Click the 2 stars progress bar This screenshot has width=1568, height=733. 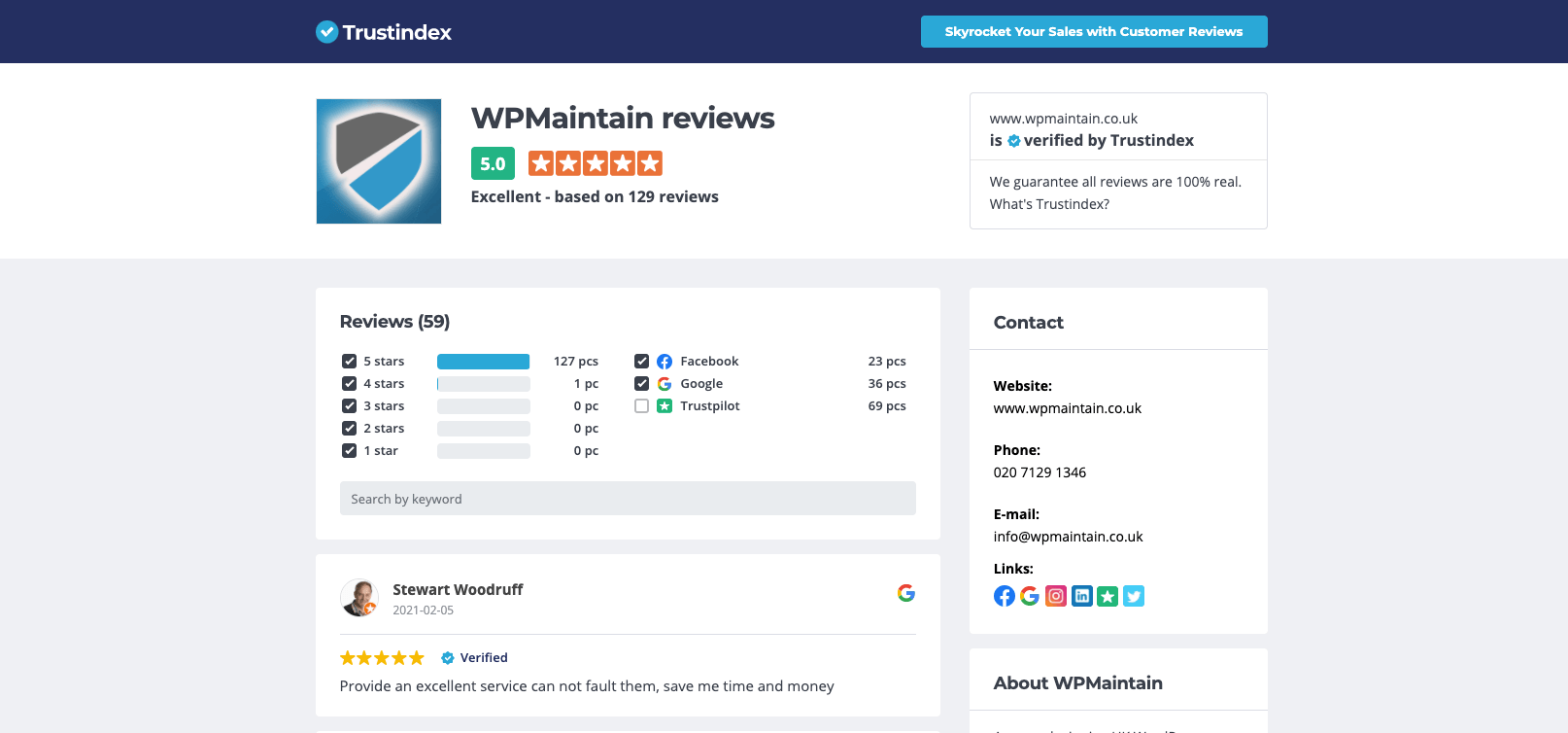(x=484, y=429)
